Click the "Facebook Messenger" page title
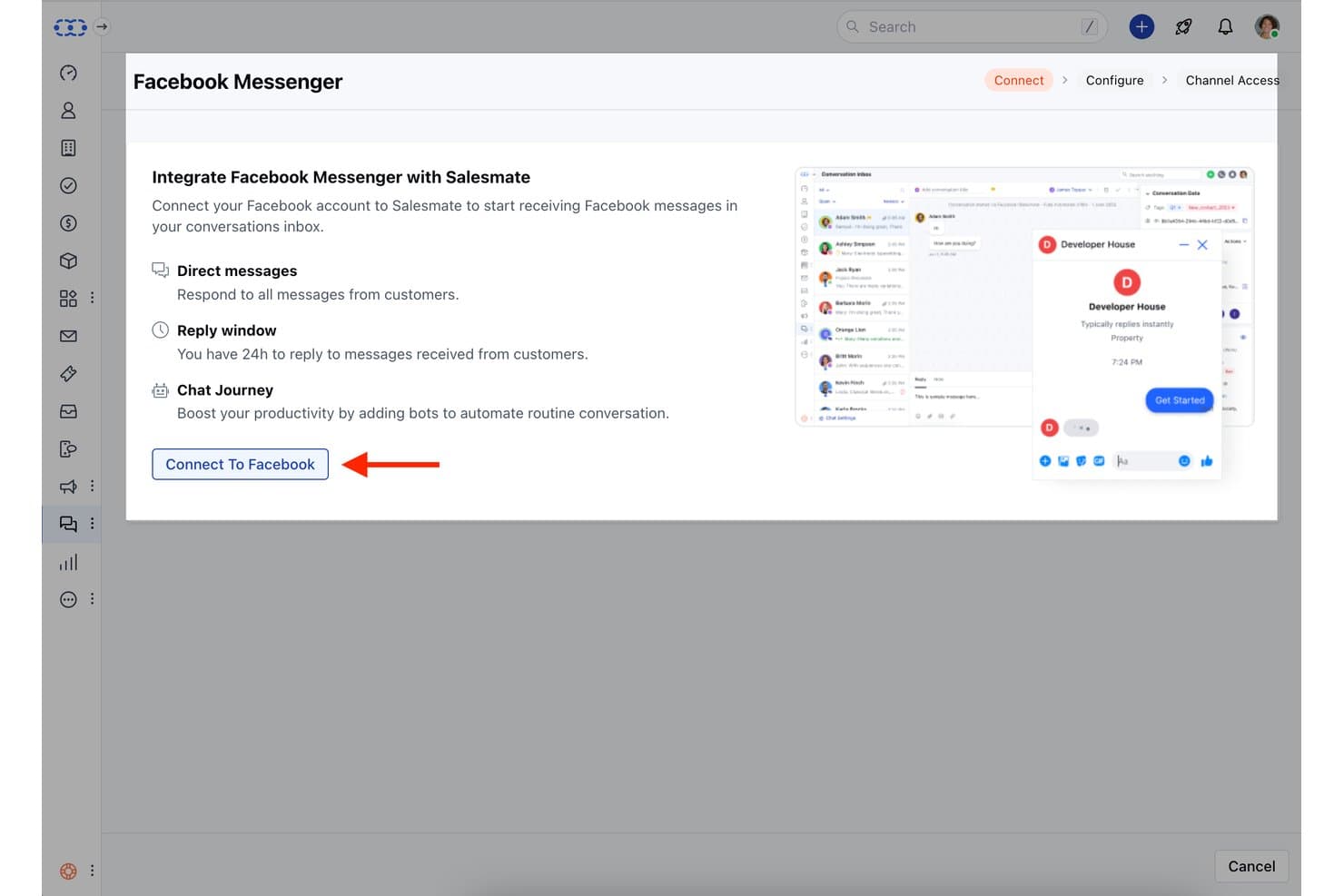Screen dimensions: 1344x896 click(238, 82)
